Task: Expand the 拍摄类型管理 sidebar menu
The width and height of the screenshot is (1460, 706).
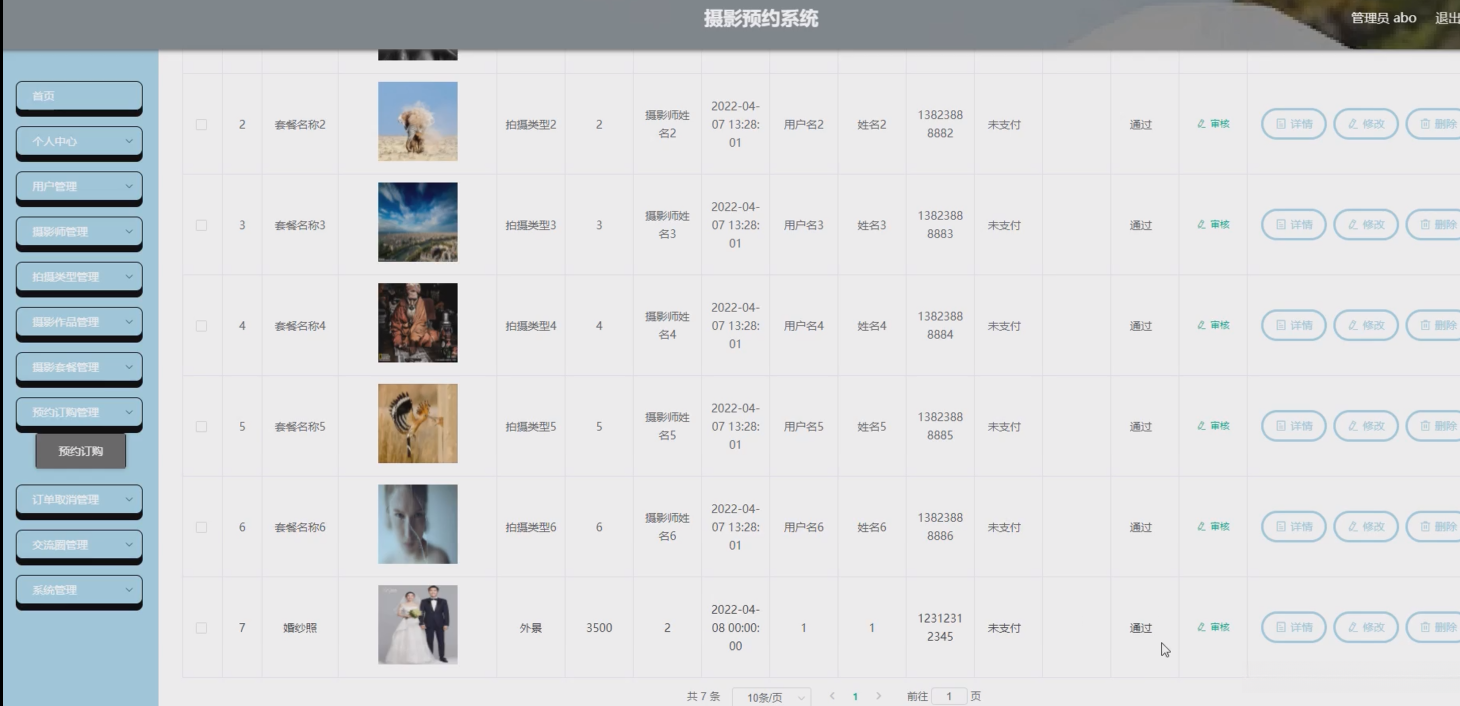Action: [x=79, y=277]
